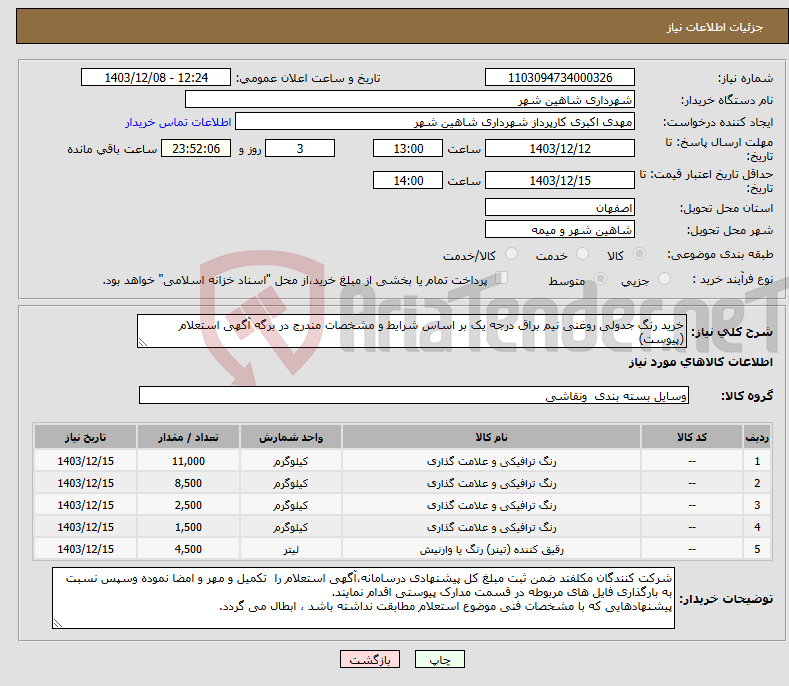The height and width of the screenshot is (686, 789).
Task: Open اطلاعات تماس خریدار link
Action: tap(178, 122)
